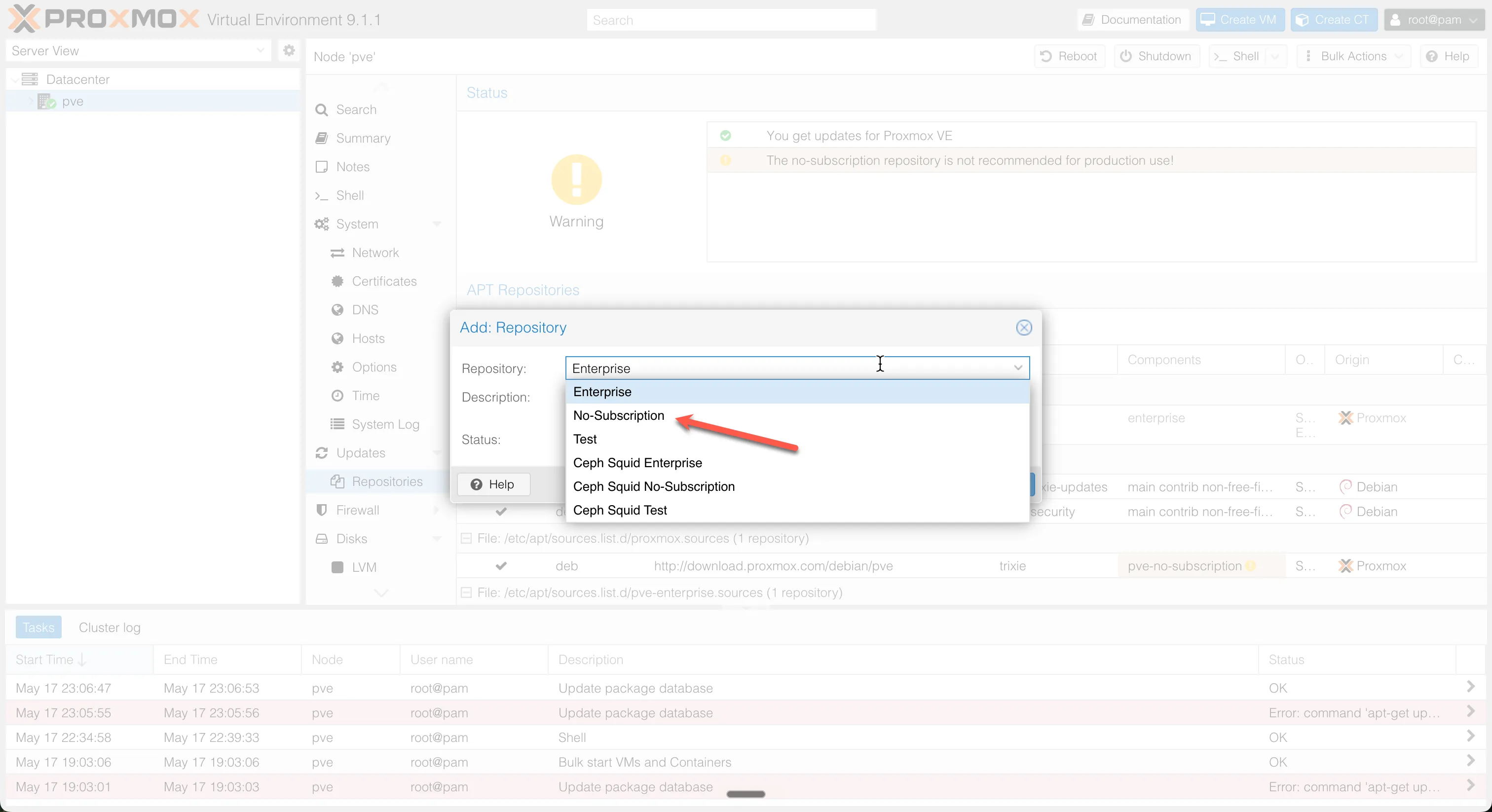
Task: Open the Documentation link
Action: (x=1133, y=20)
